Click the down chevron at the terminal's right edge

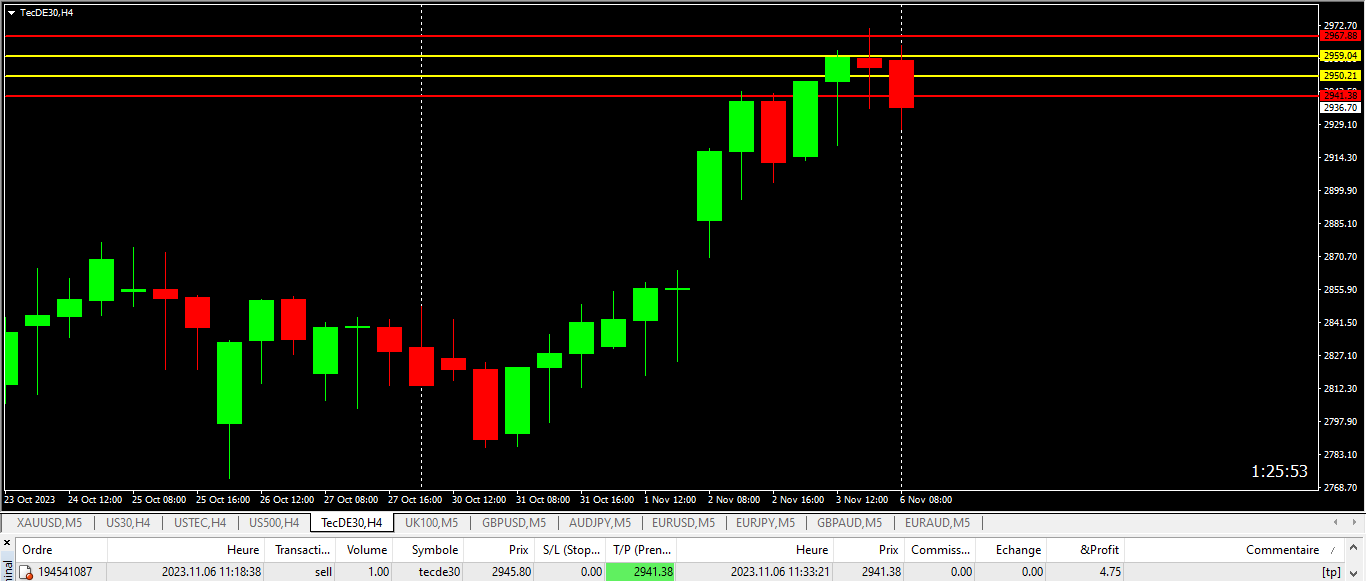click(1354, 573)
